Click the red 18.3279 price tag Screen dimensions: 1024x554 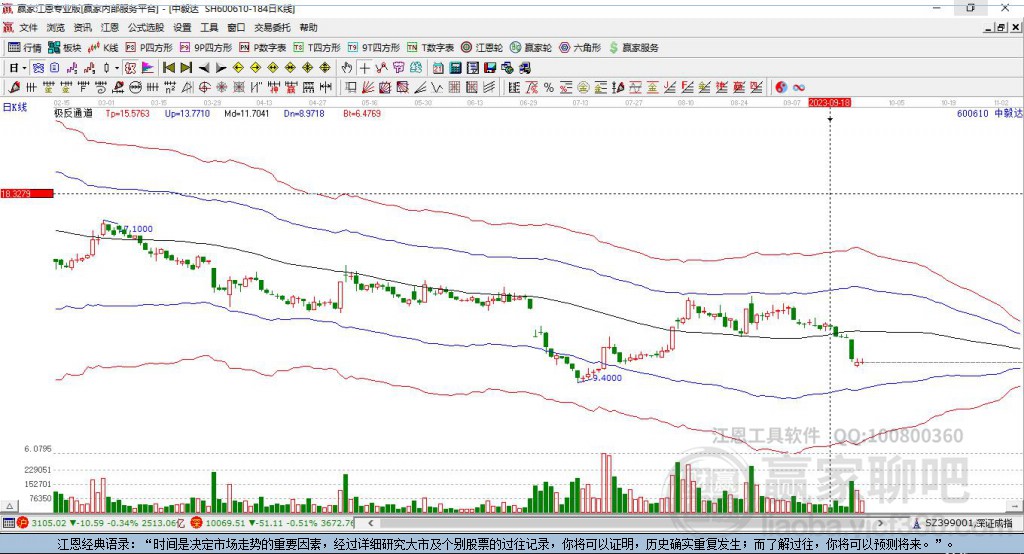27,193
